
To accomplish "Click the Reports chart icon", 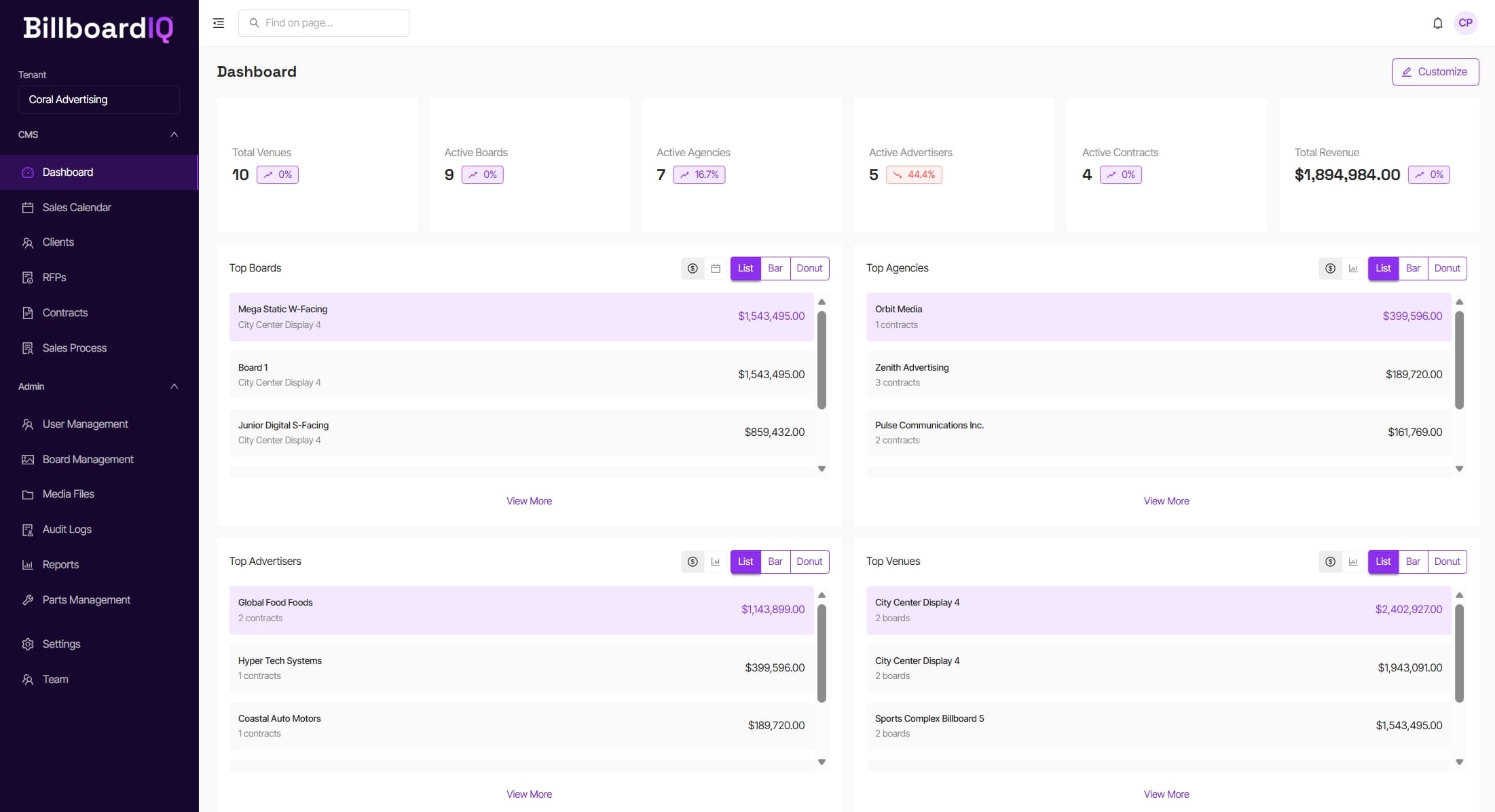I will pos(28,565).
